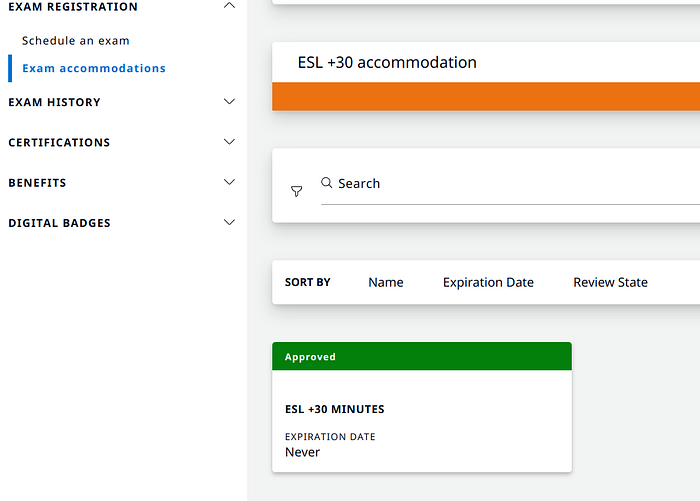The image size is (700, 501).
Task: Click into the Search field
Action: point(500,184)
